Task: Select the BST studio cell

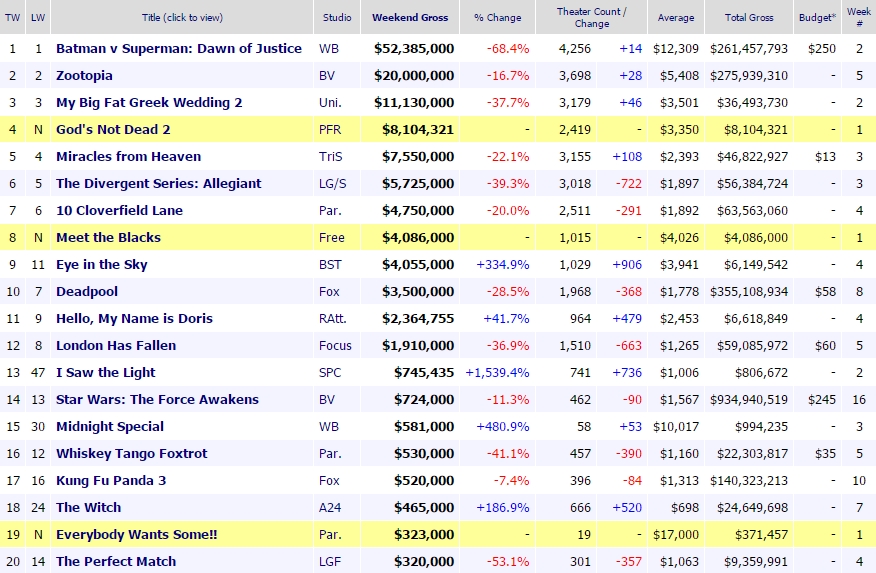Action: [x=330, y=265]
